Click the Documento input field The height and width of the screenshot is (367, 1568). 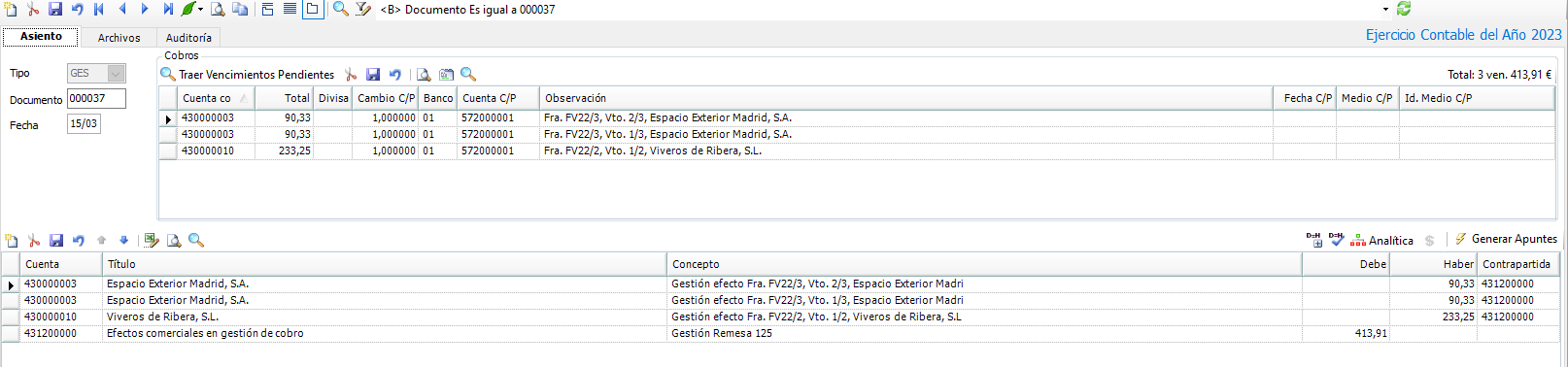tap(96, 98)
